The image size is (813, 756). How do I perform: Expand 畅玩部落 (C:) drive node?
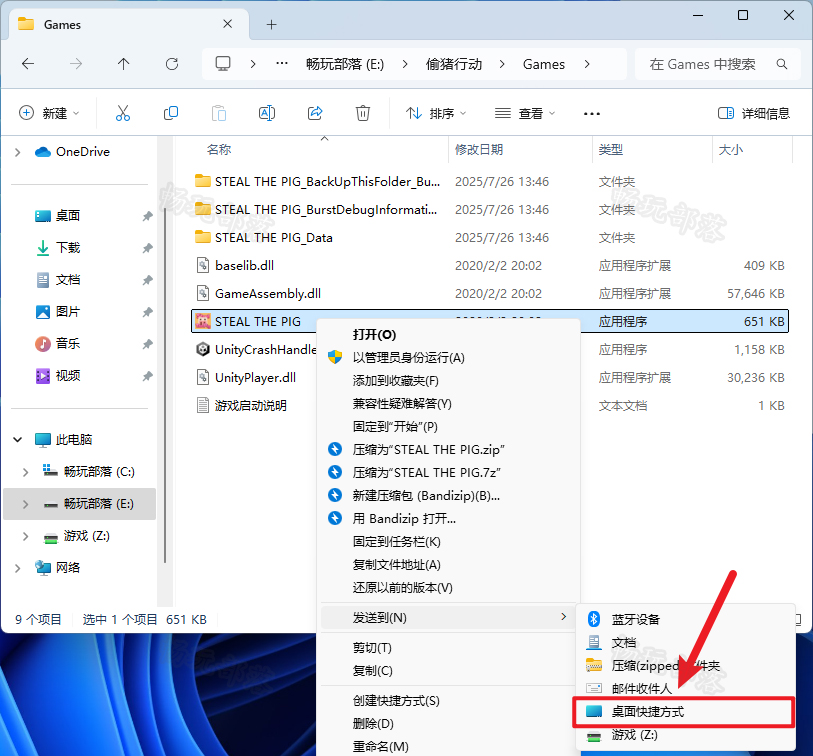coord(25,472)
